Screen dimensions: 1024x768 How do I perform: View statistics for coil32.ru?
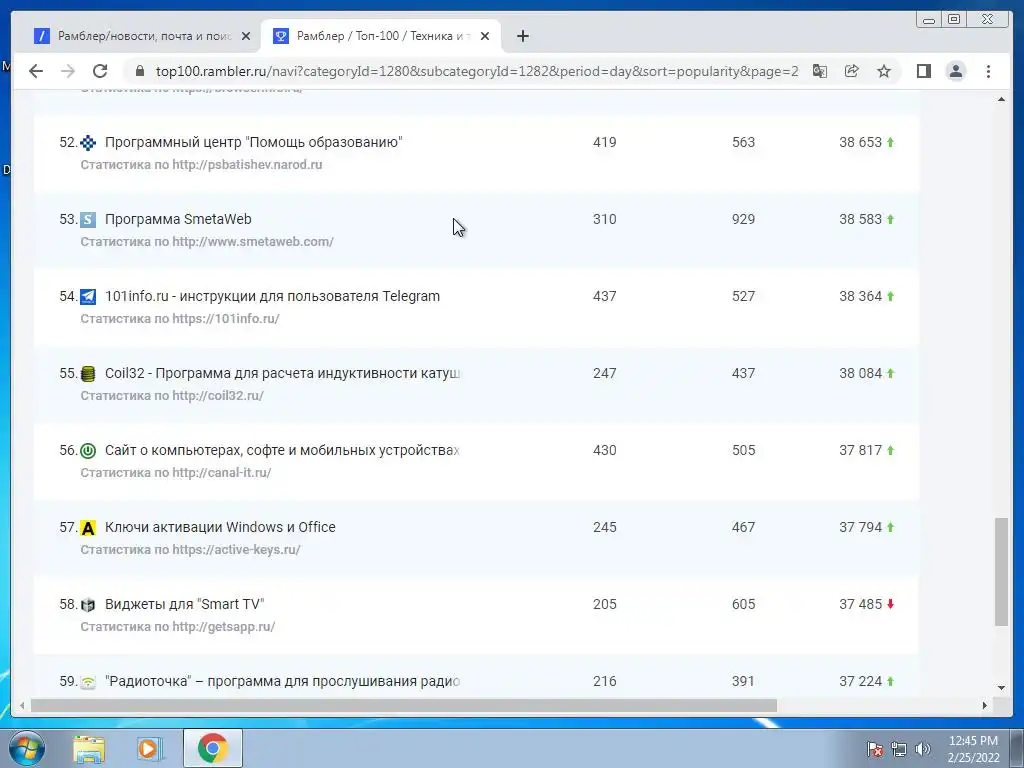(172, 396)
